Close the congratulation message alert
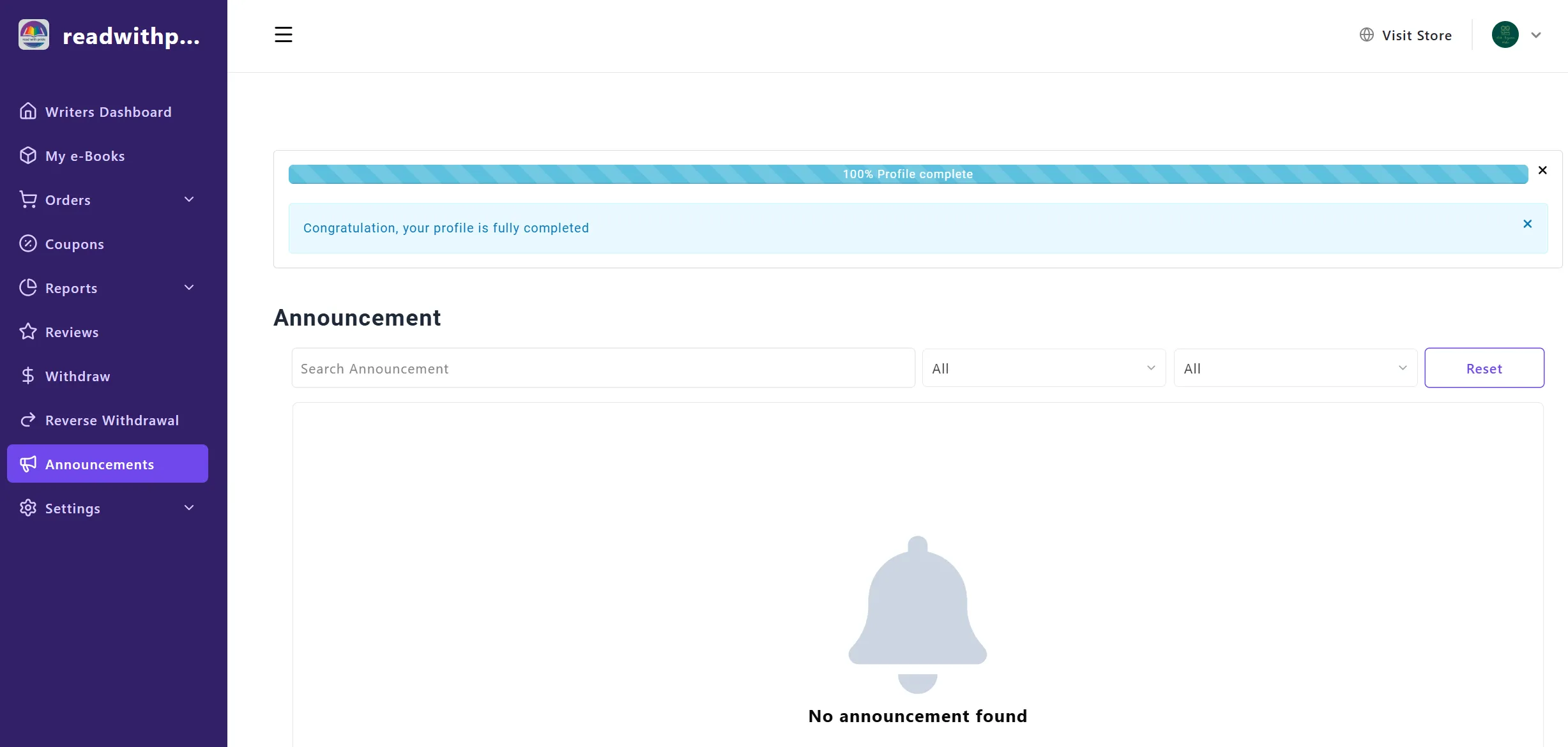The width and height of the screenshot is (1568, 747). click(1527, 224)
